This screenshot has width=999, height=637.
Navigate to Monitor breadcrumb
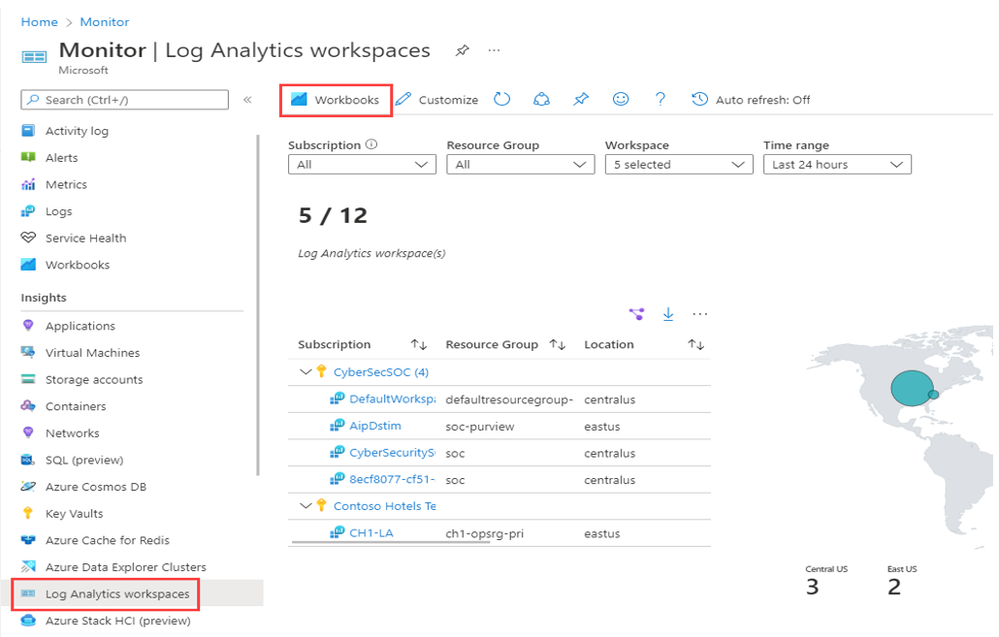coord(104,22)
